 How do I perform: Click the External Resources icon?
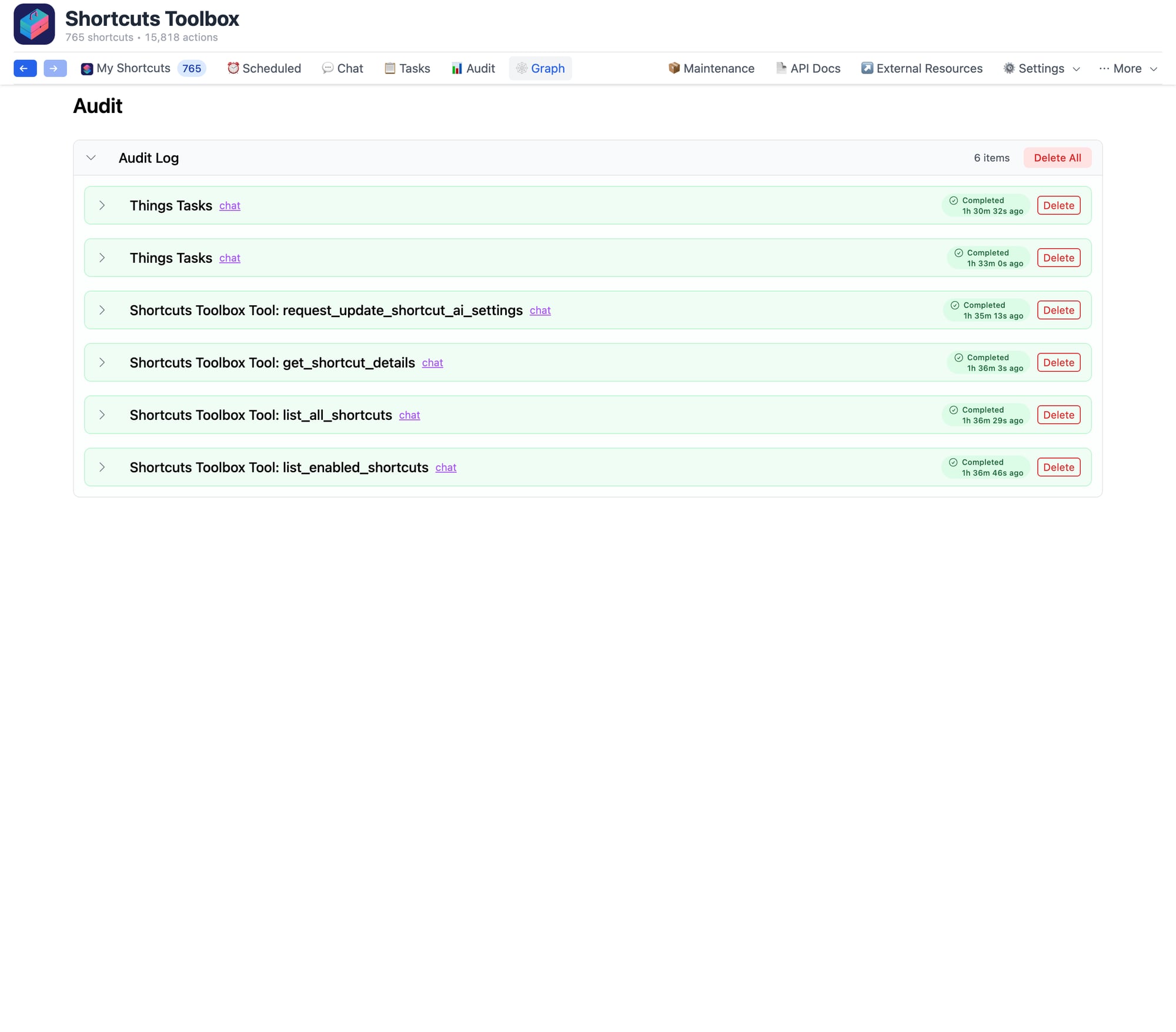point(867,68)
